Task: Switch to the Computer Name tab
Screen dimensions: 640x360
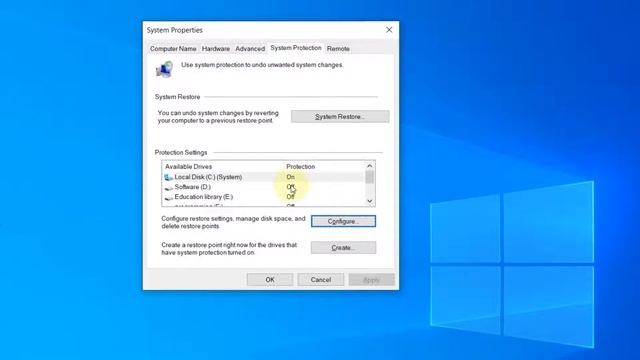Action: point(173,49)
